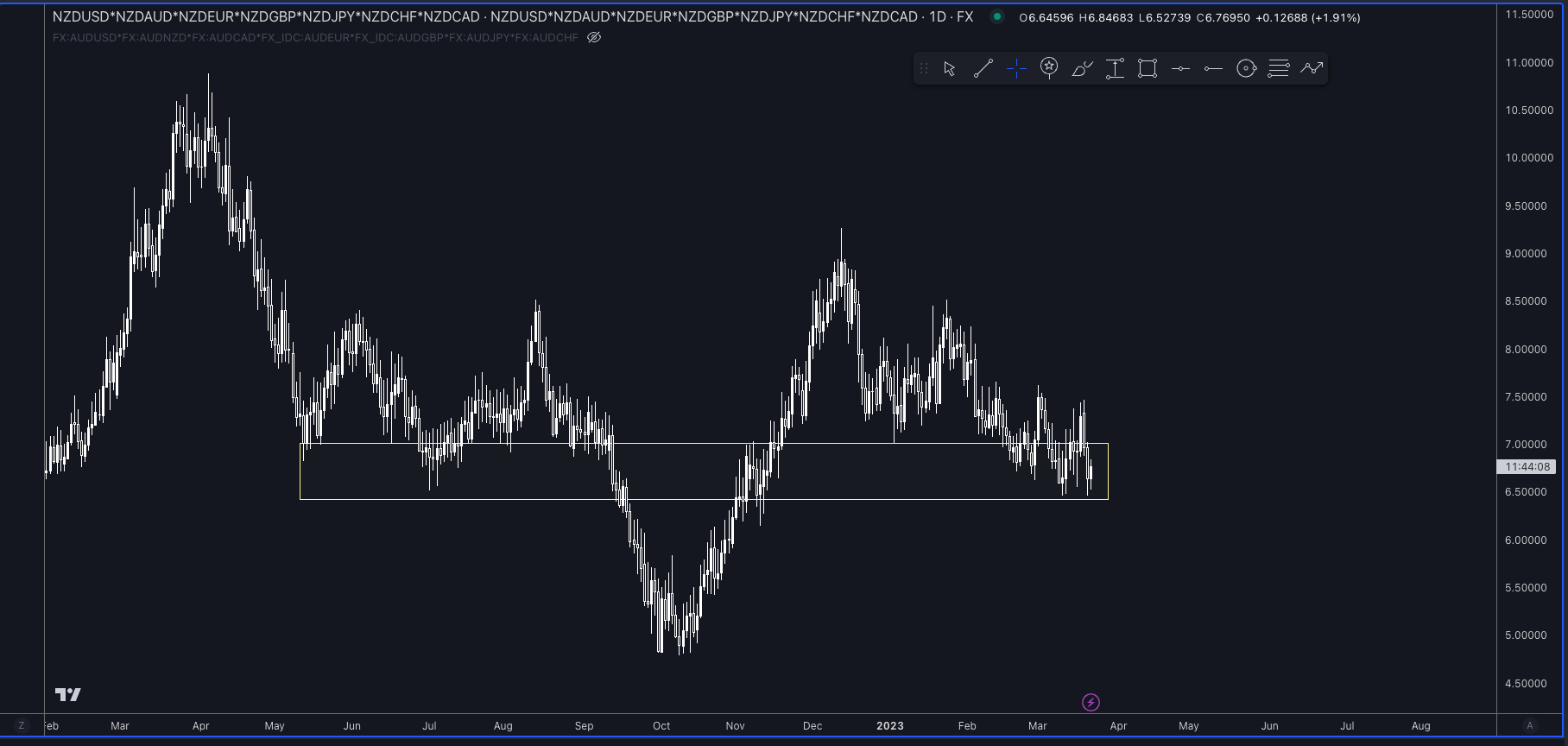Screen dimensions: 1568x746
Task: Select the Fibonacci retracement lines tool
Action: point(1279,69)
